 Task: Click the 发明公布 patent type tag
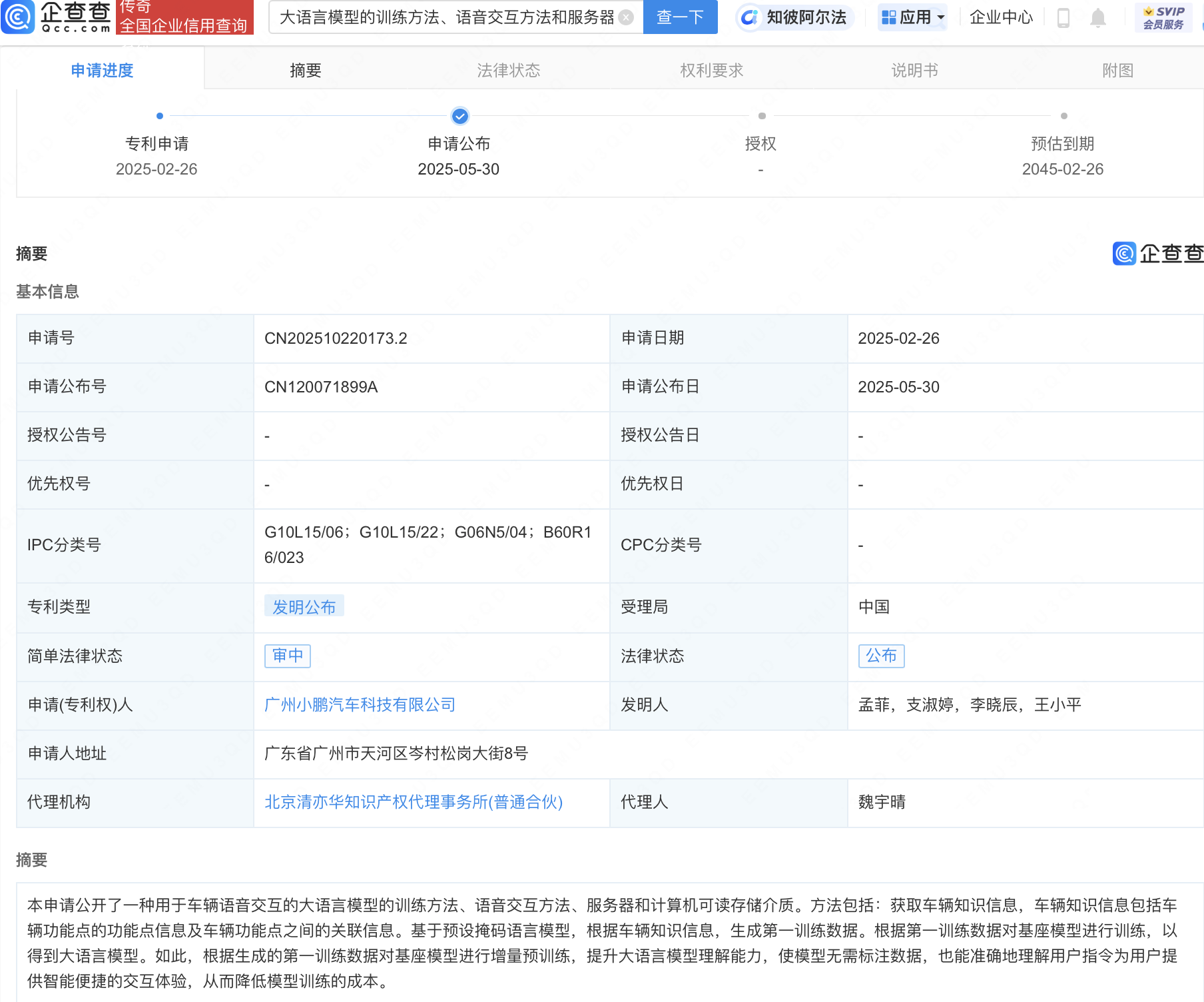[x=304, y=607]
